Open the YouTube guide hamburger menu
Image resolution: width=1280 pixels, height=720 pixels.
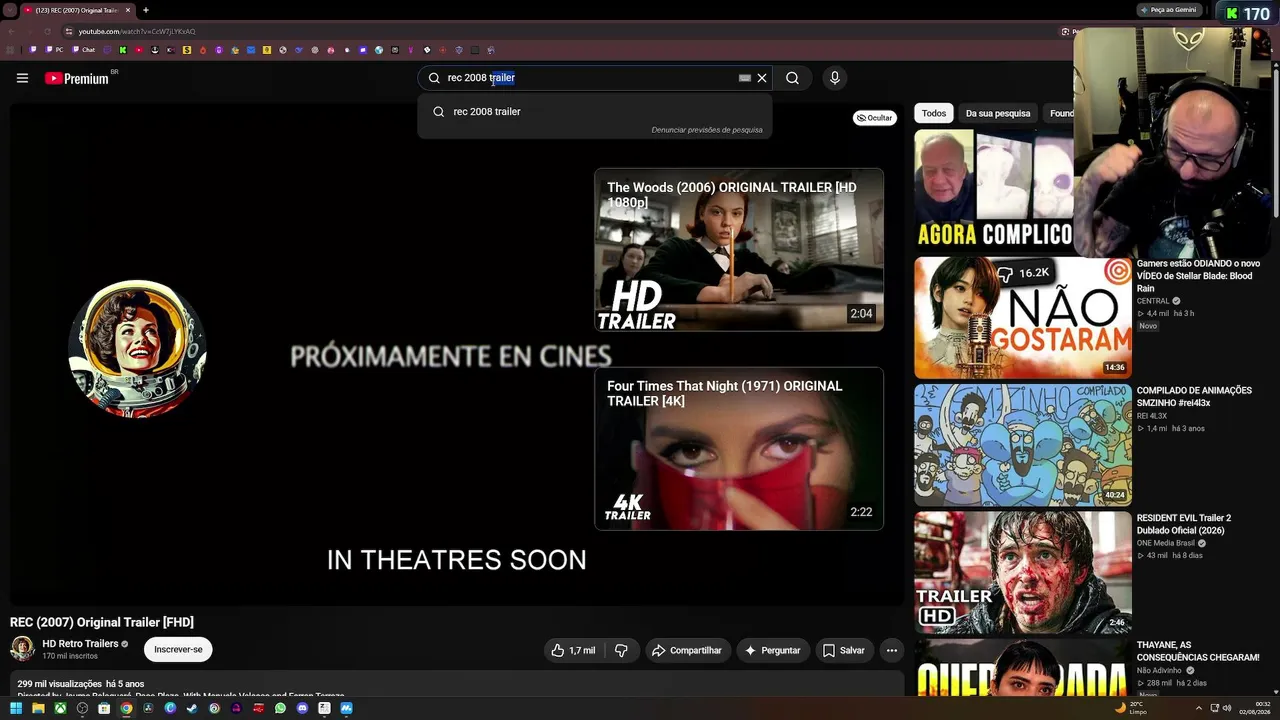click(22, 78)
